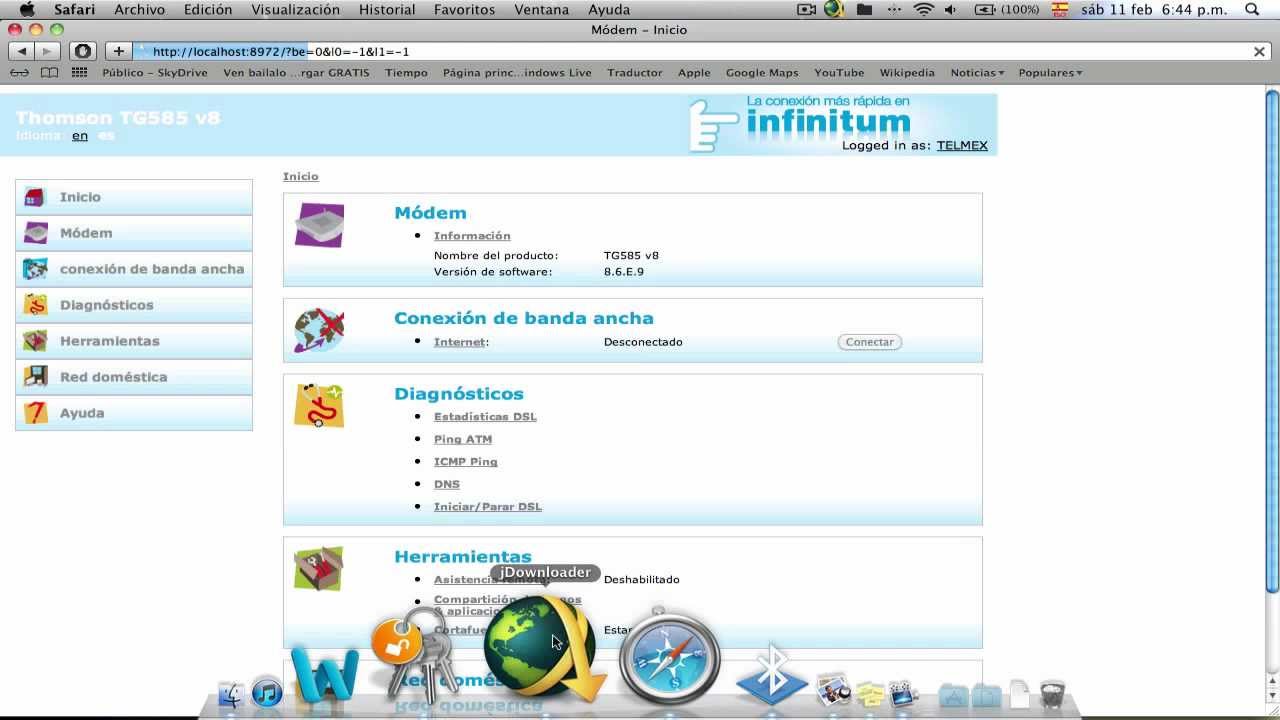Viewport: 1280px width, 720px height.
Task: Open the Google Maps bookmark
Action: (x=762, y=73)
